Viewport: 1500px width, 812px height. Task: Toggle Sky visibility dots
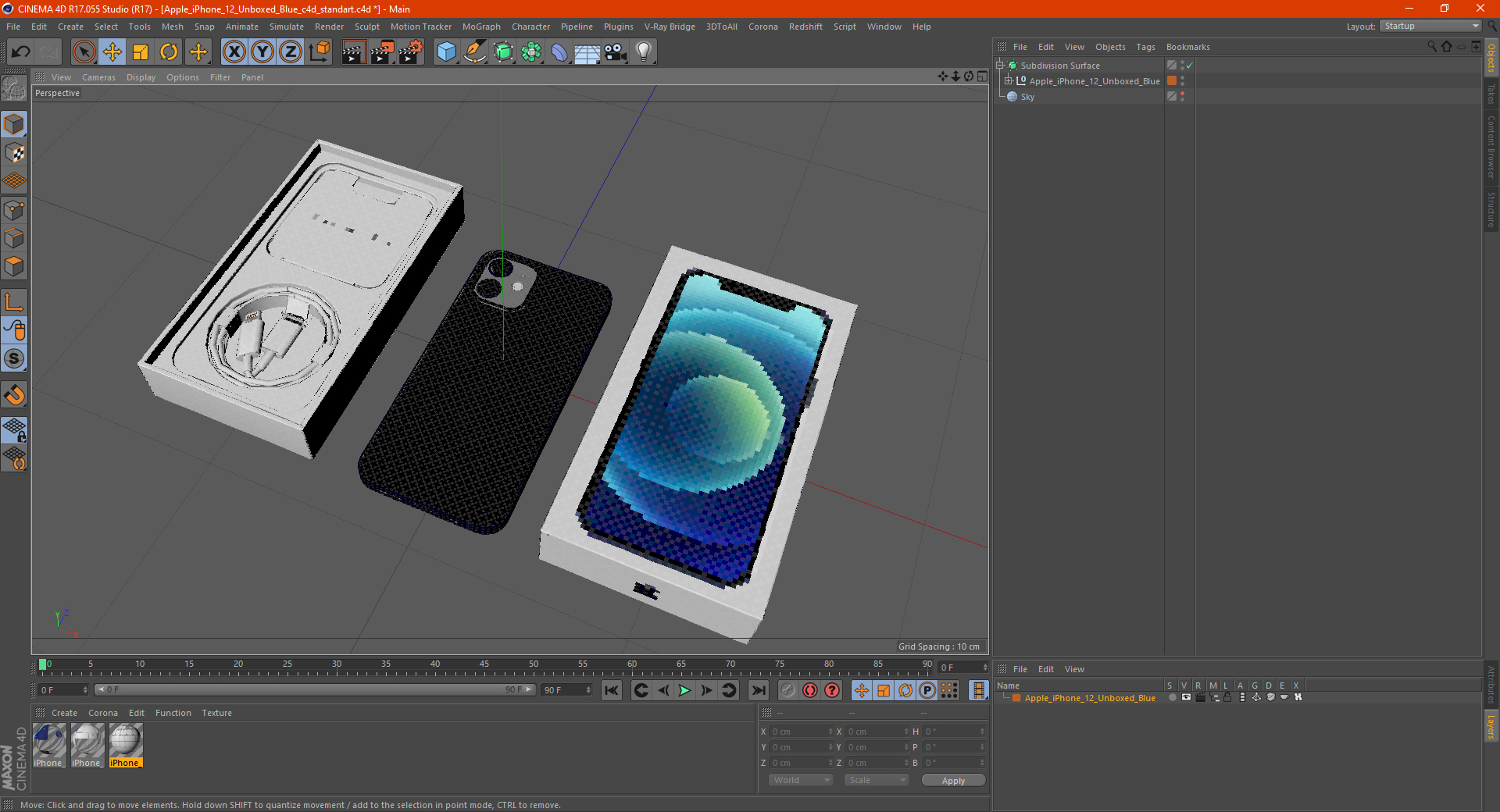point(1182,97)
